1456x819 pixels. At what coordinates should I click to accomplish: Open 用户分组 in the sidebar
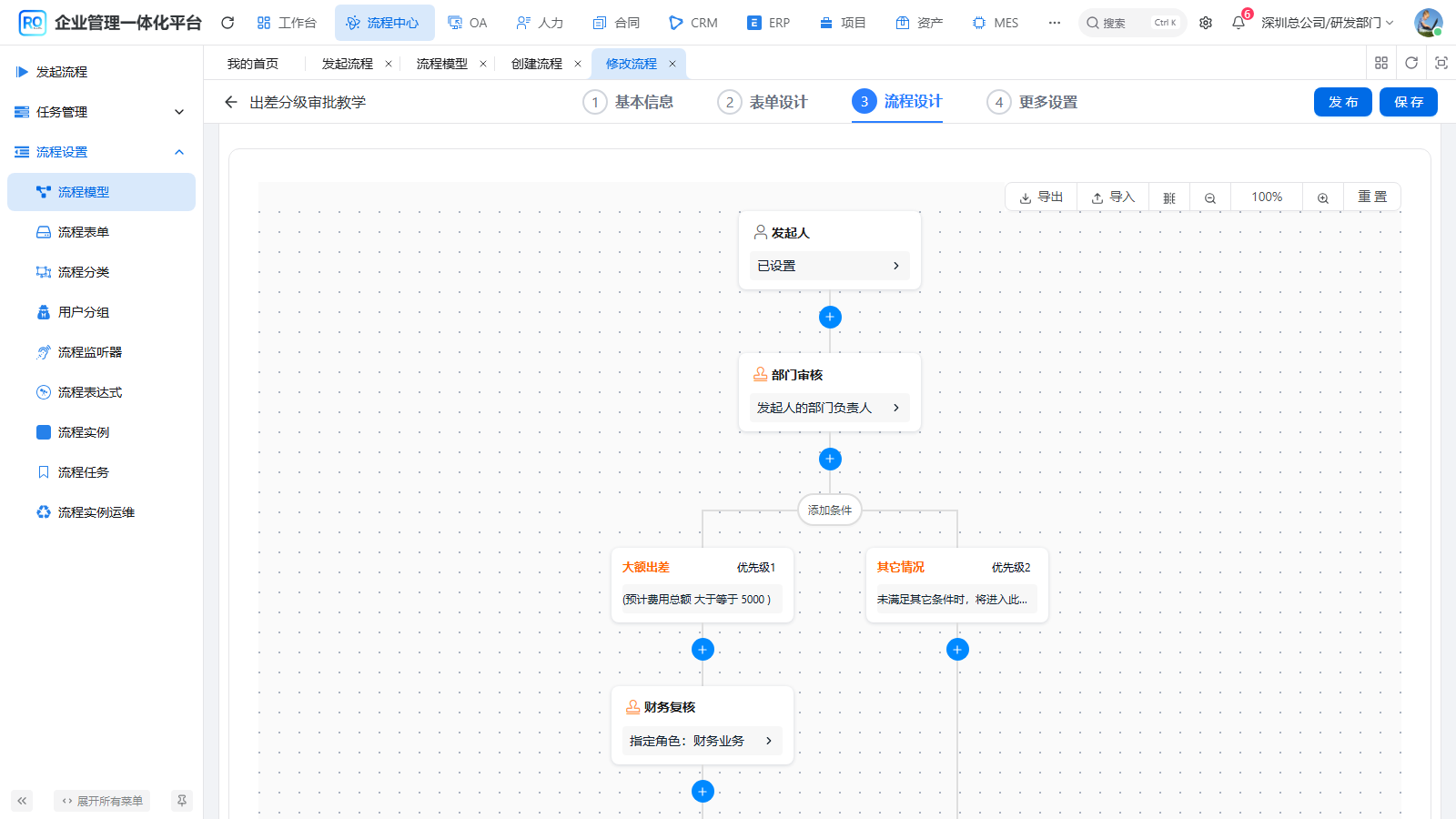click(x=101, y=312)
